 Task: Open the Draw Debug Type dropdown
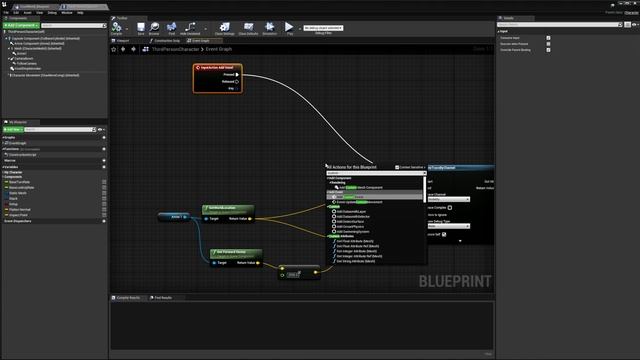(449, 226)
